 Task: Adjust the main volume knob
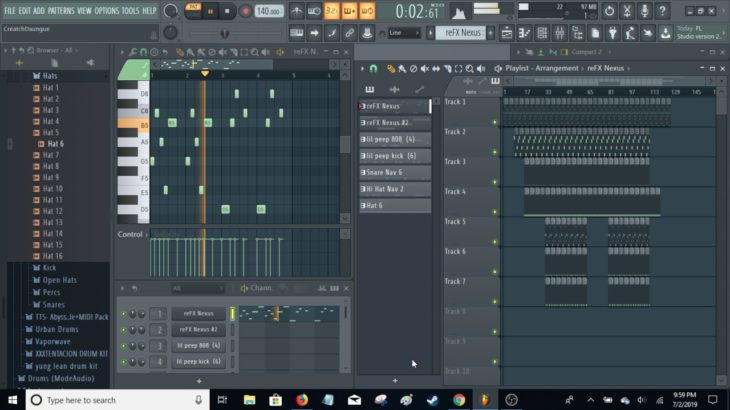click(x=170, y=11)
